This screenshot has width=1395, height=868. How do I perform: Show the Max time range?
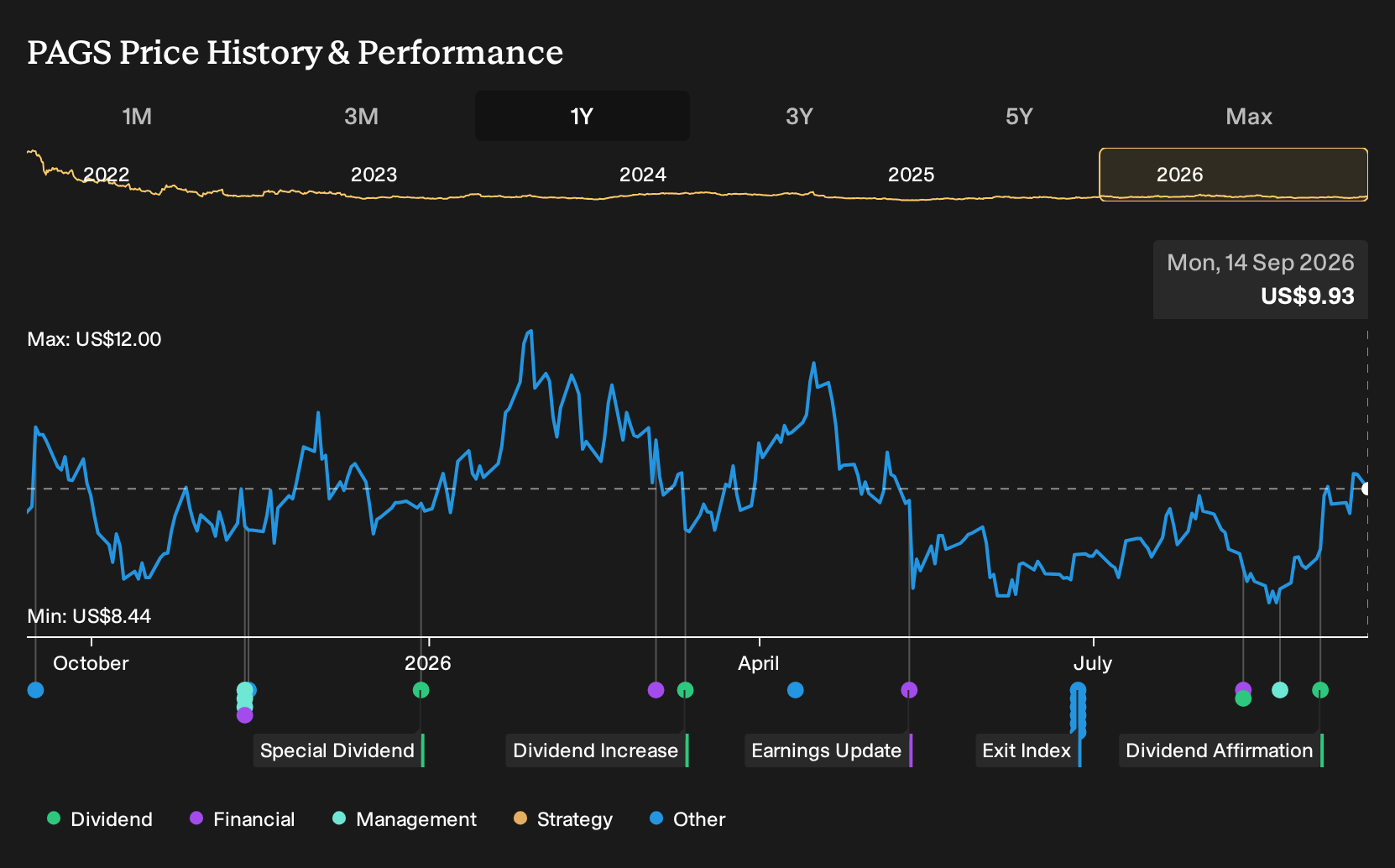1249,116
